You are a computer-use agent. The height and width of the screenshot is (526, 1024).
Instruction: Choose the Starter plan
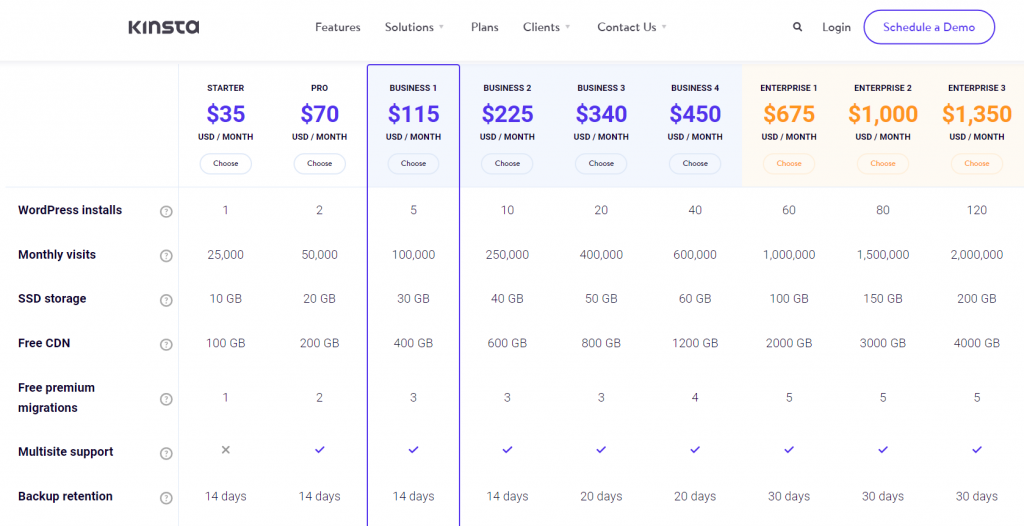(x=225, y=163)
